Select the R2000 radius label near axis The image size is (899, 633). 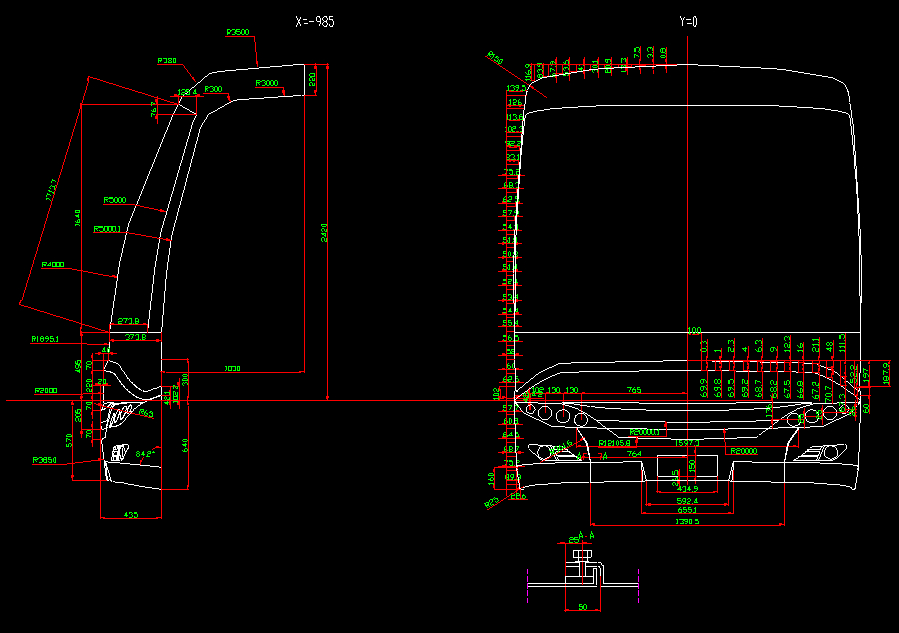[x=45, y=389]
